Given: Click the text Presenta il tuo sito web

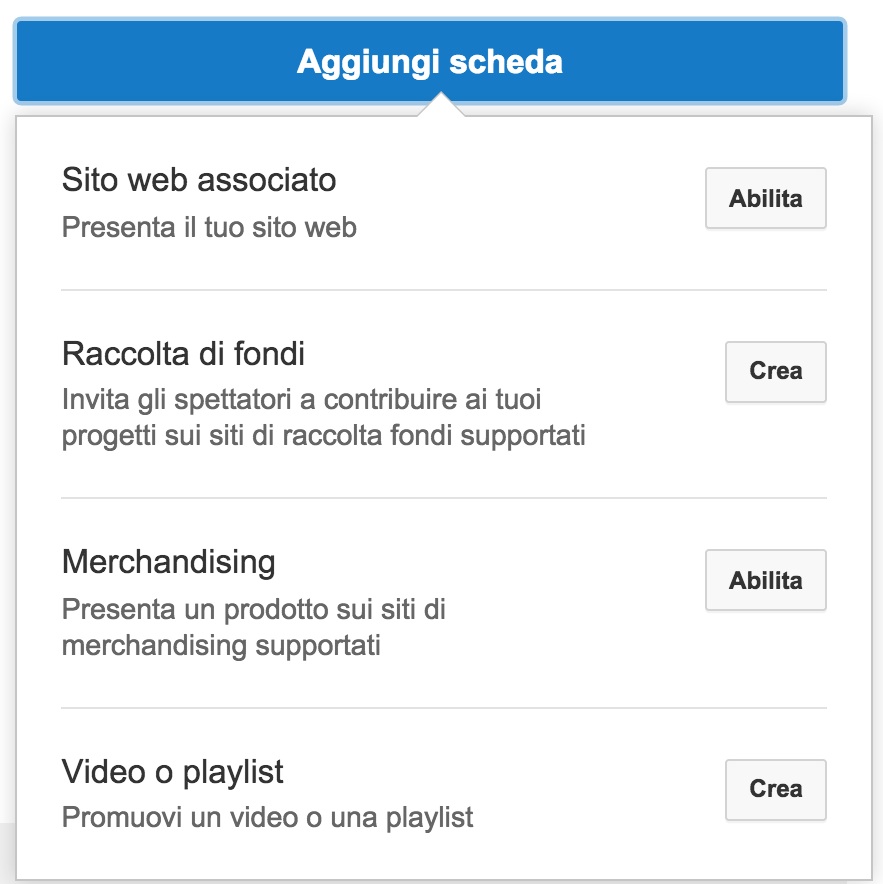Looking at the screenshot, I should click(x=209, y=228).
